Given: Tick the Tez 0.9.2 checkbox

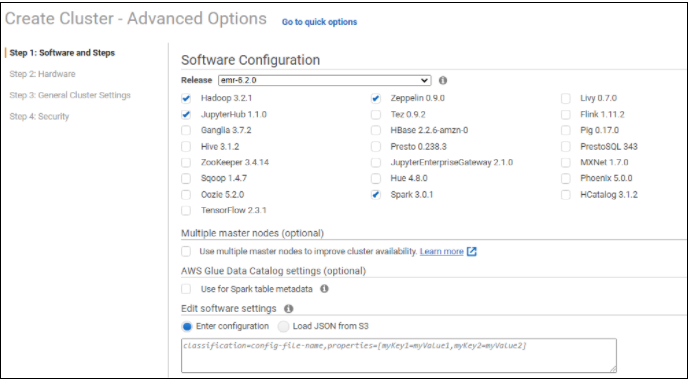Looking at the screenshot, I should pos(375,115).
